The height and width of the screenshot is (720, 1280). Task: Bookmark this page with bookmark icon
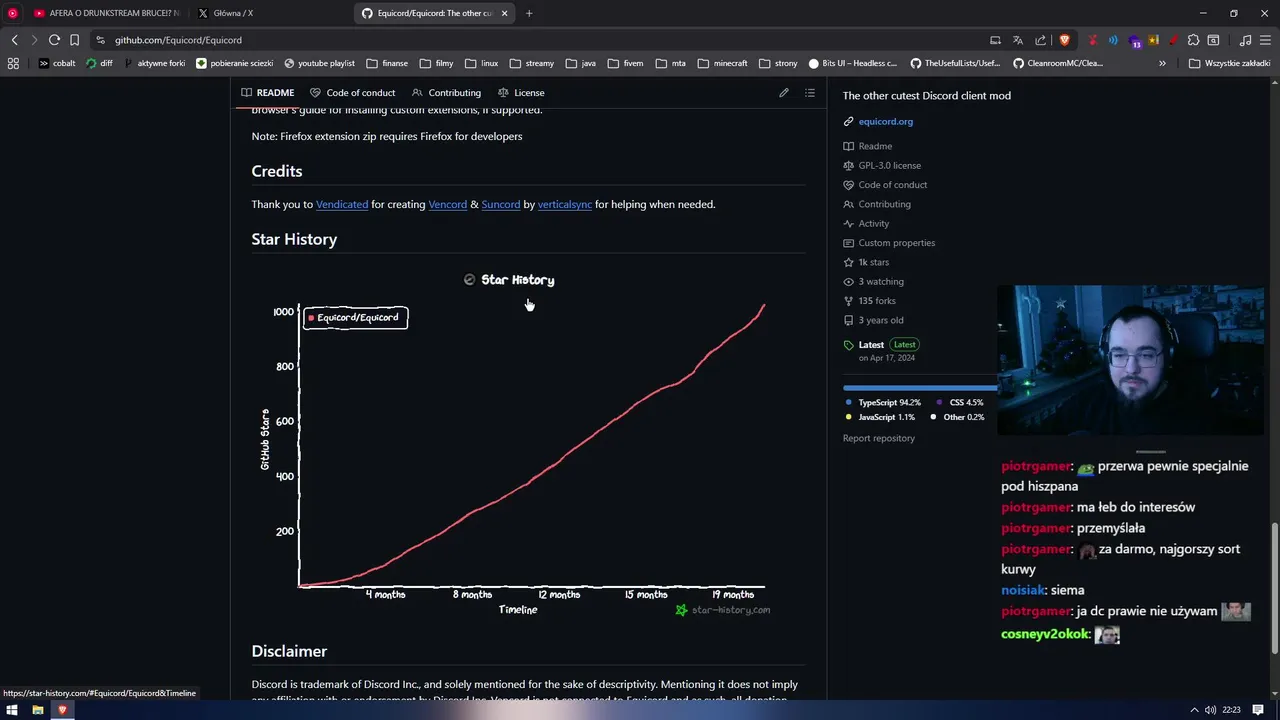pyautogui.click(x=74, y=40)
